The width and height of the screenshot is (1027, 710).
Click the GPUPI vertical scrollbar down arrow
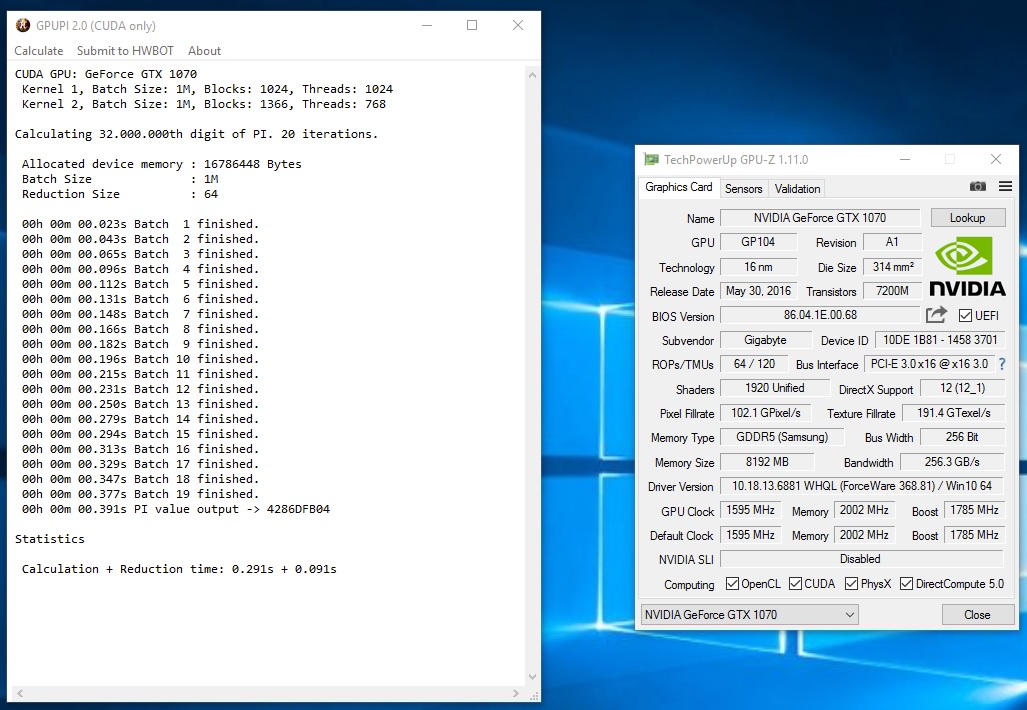[x=532, y=677]
